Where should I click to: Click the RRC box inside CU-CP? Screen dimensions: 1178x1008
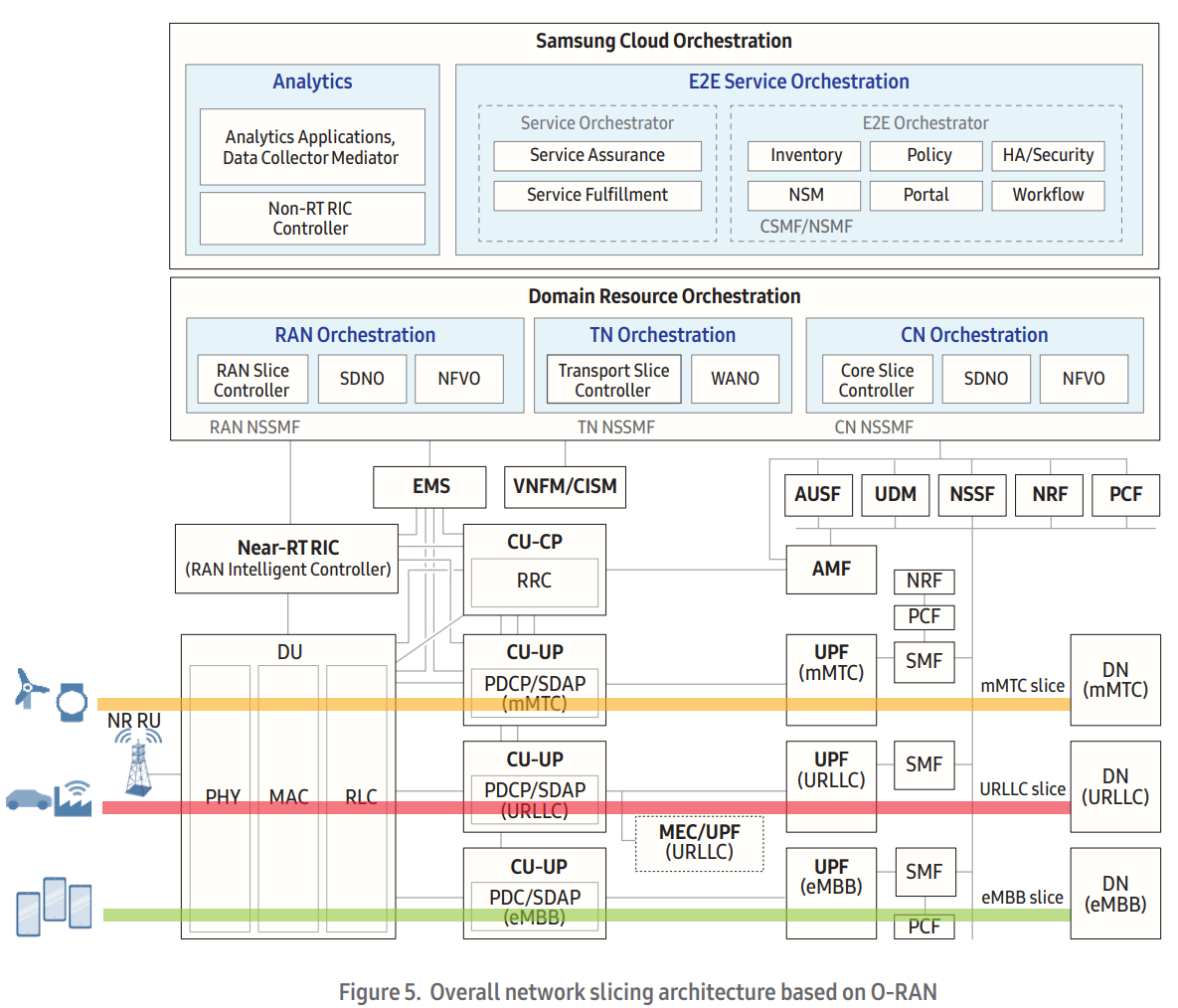pos(534,583)
